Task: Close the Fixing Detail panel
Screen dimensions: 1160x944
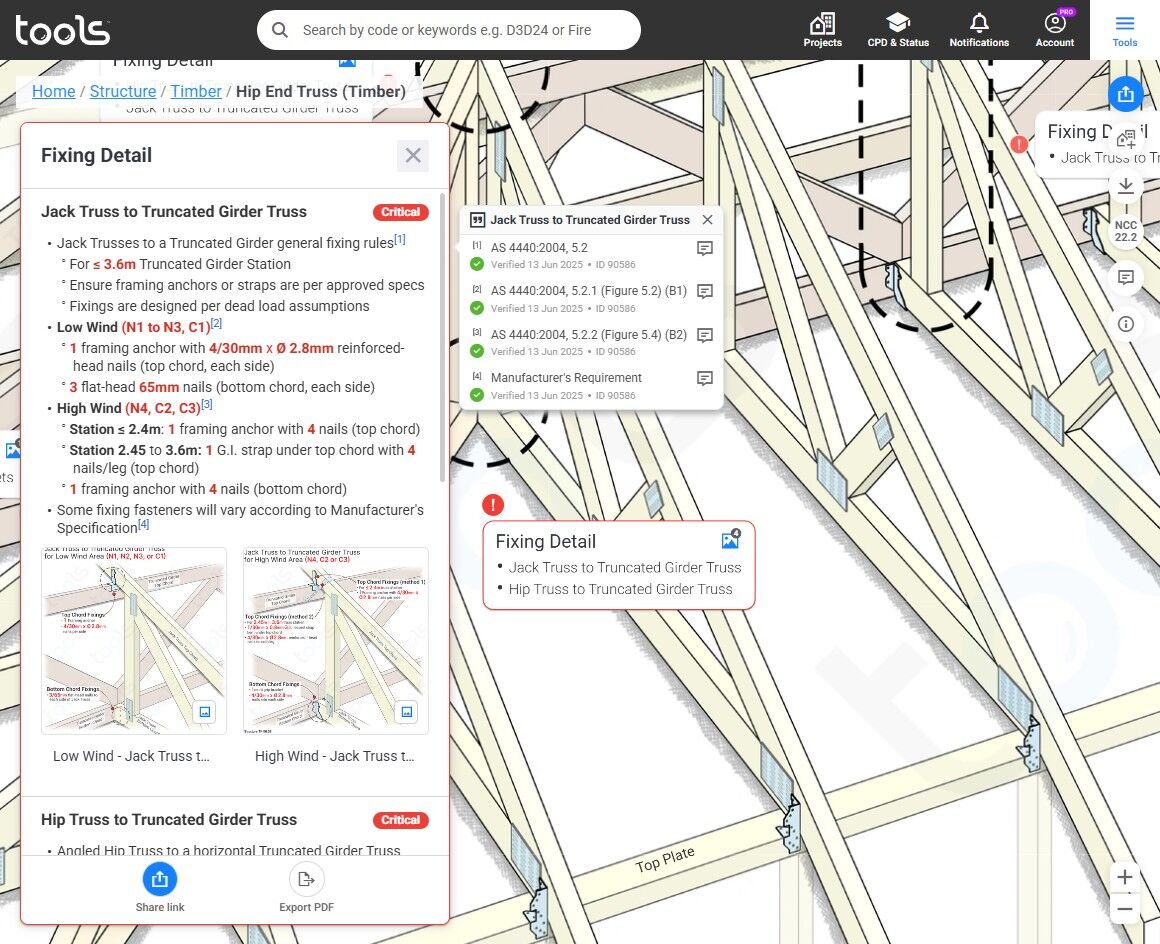Action: click(x=412, y=156)
